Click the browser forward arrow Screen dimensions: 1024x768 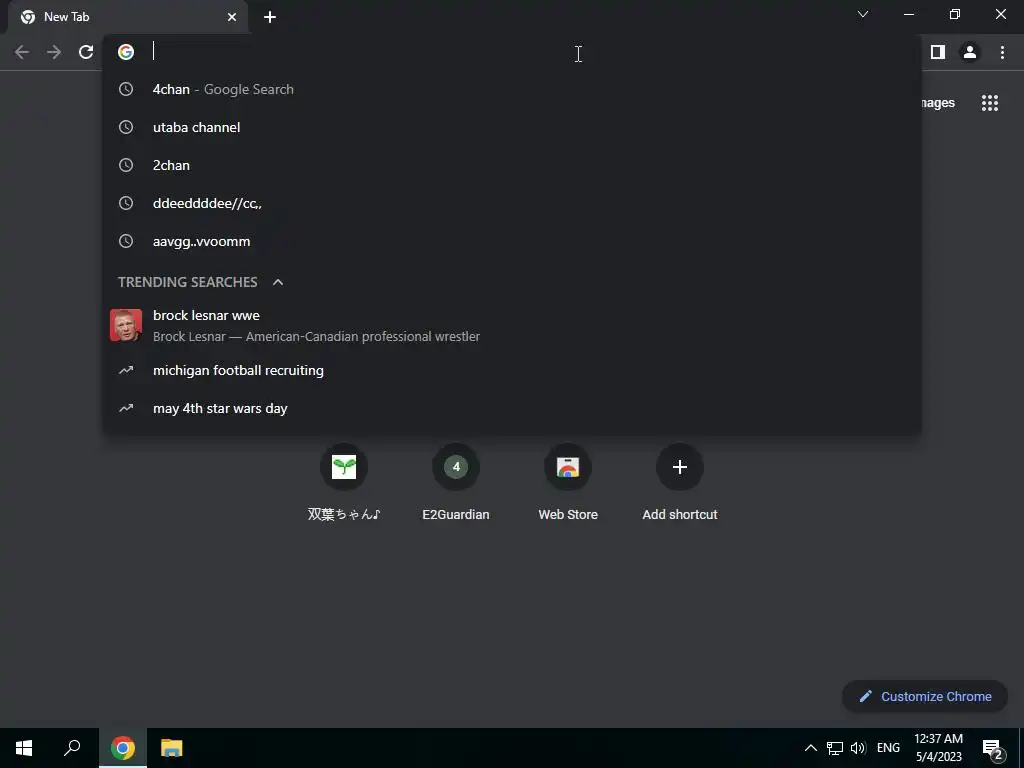point(54,52)
